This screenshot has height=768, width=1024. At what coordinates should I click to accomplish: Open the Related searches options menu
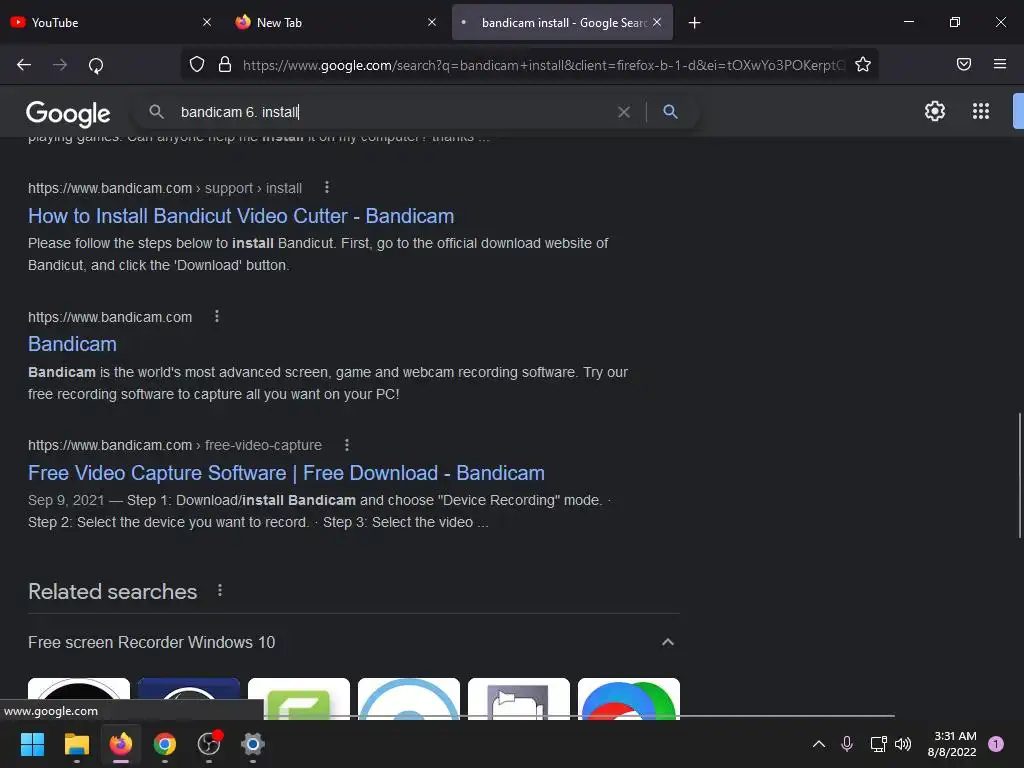pyautogui.click(x=220, y=590)
